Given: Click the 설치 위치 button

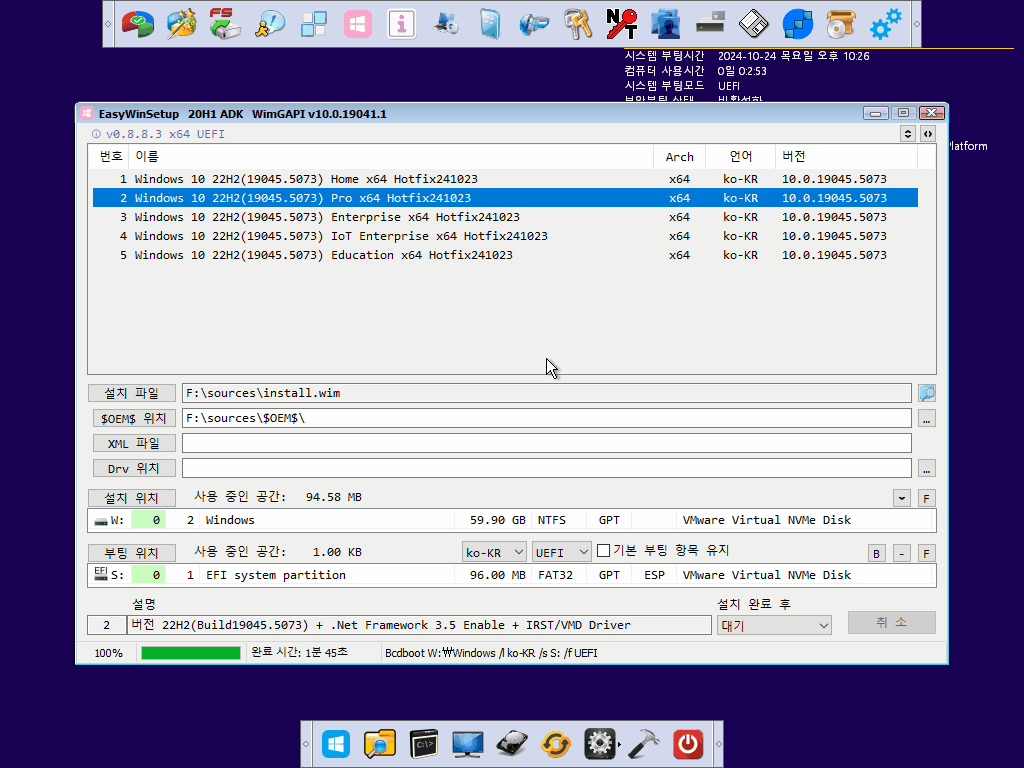Looking at the screenshot, I should (x=132, y=498).
